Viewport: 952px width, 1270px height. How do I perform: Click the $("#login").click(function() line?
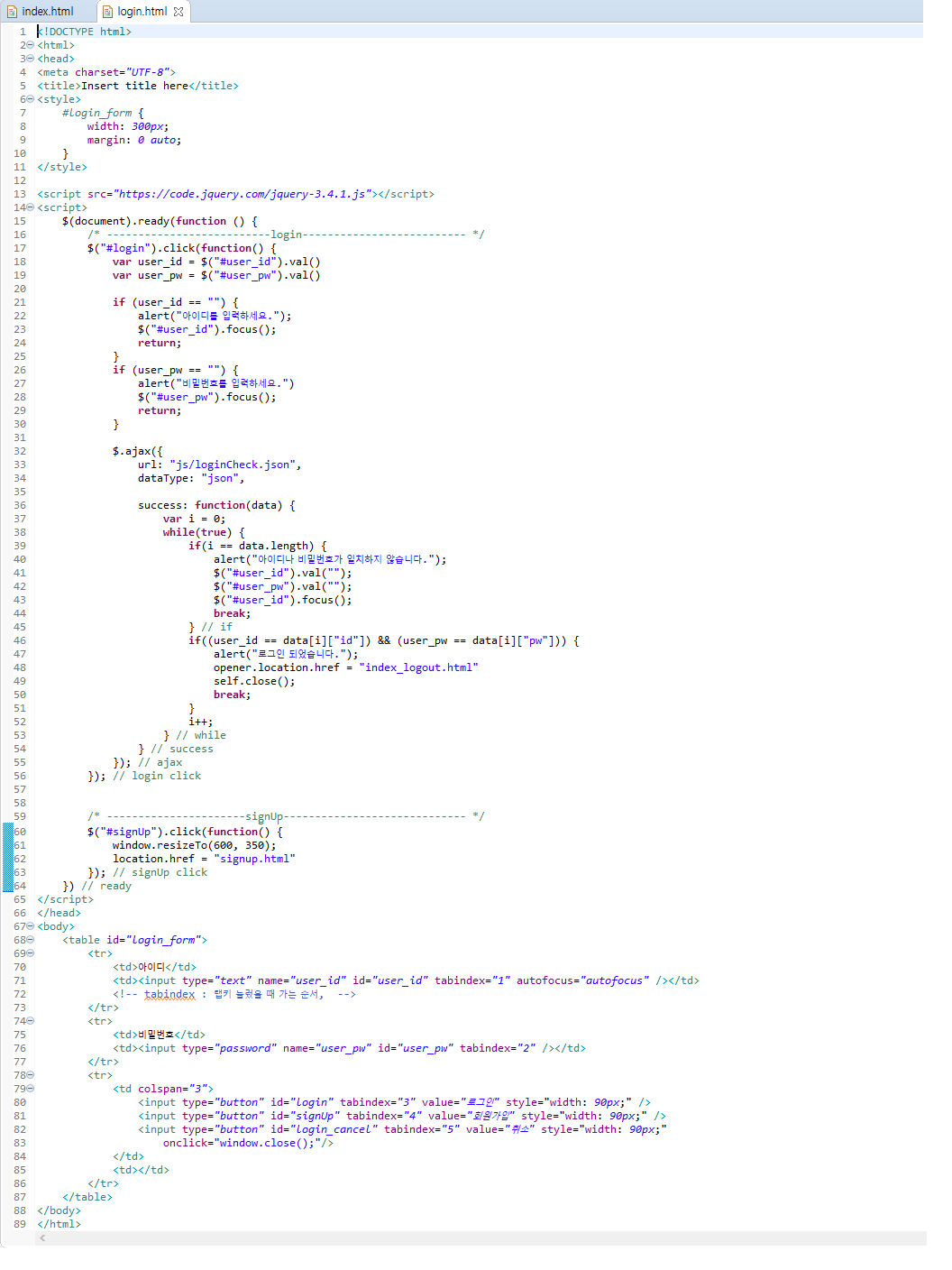coord(182,248)
